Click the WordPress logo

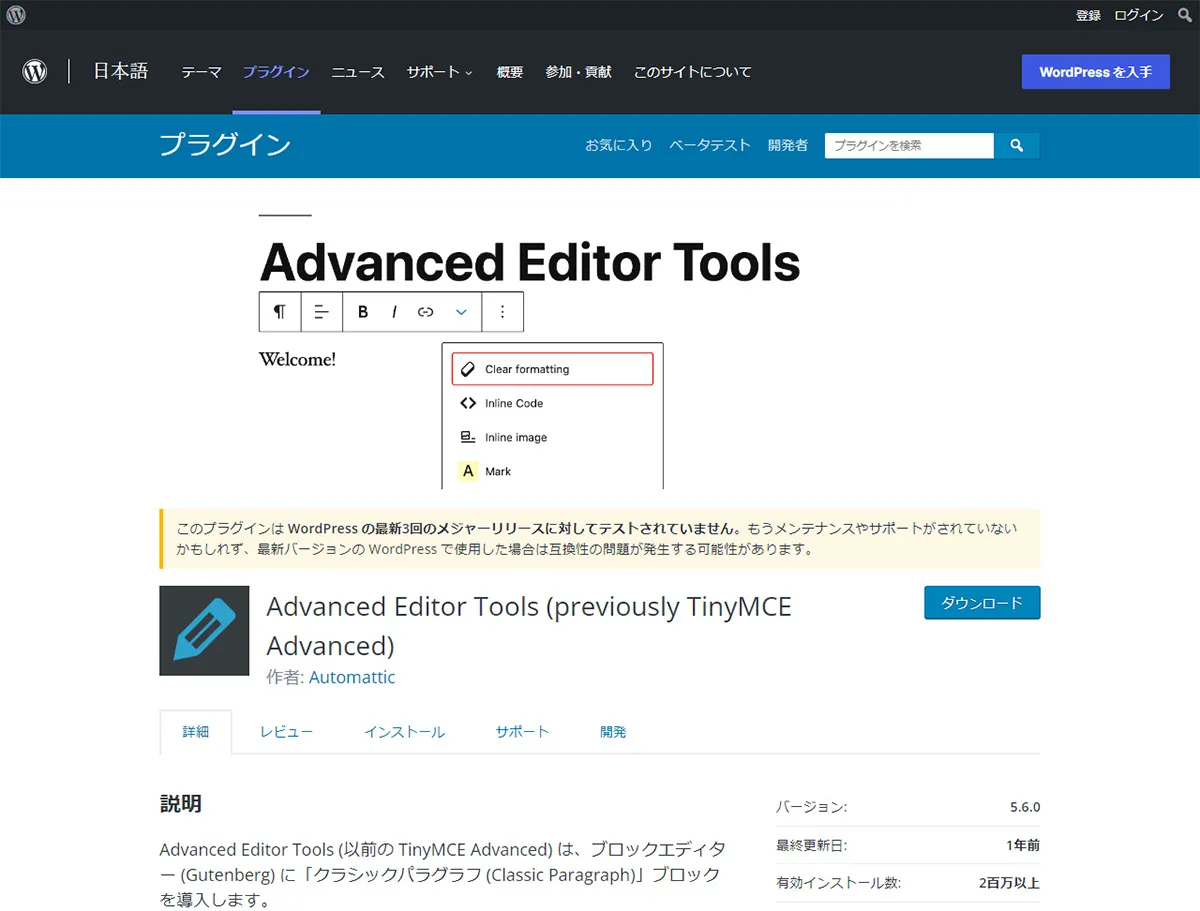[34, 71]
